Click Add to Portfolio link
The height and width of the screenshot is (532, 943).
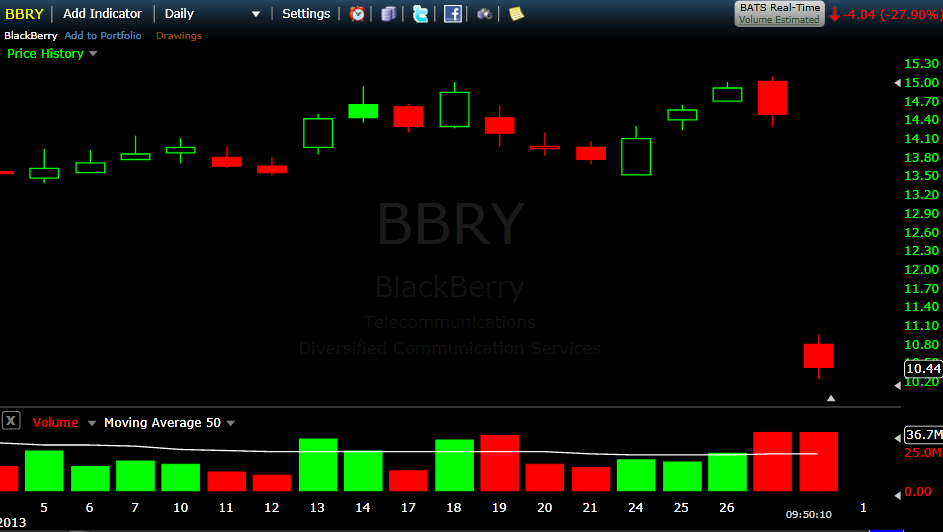click(103, 35)
